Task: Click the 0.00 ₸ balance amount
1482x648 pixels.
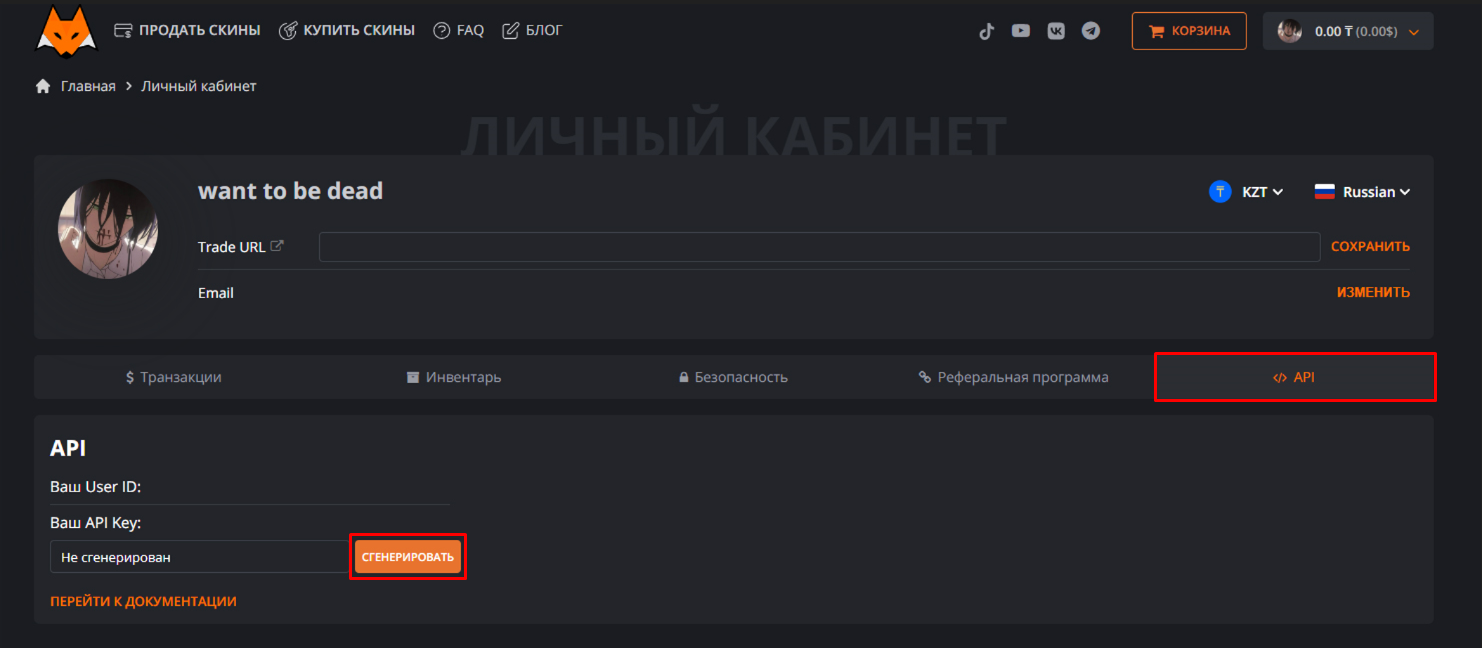Action: 1334,31
